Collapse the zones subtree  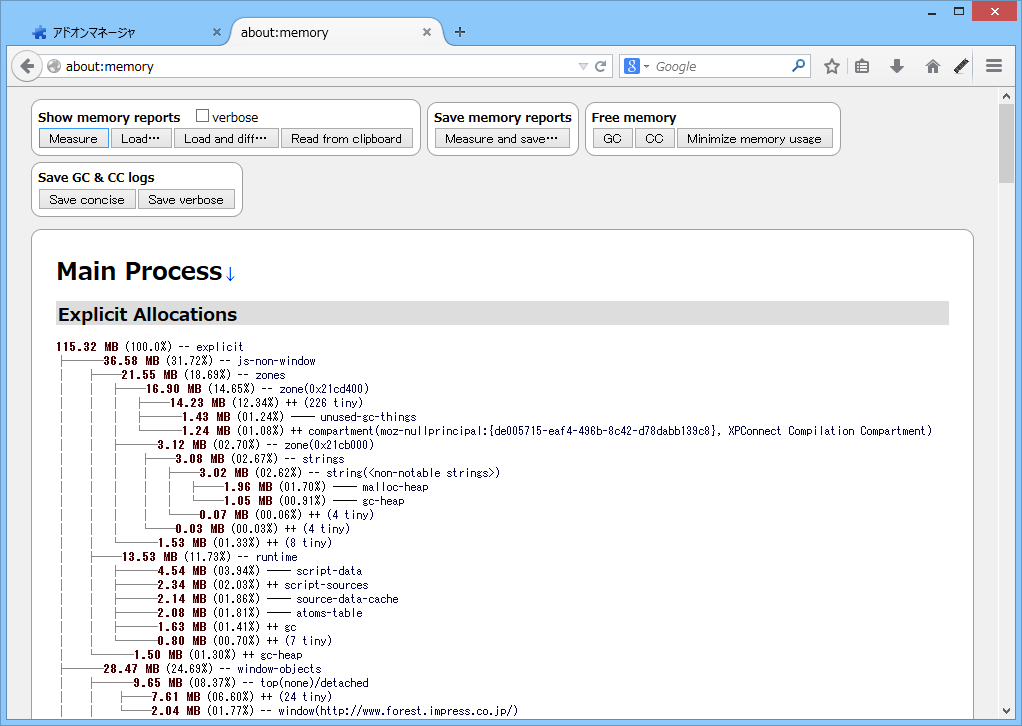click(x=203, y=375)
